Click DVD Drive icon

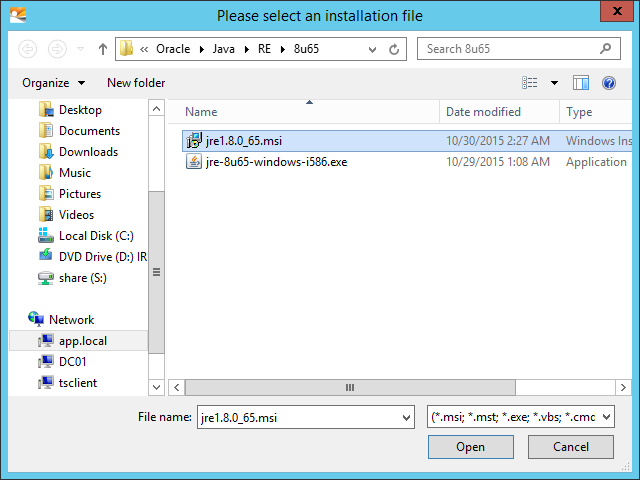pos(46,256)
